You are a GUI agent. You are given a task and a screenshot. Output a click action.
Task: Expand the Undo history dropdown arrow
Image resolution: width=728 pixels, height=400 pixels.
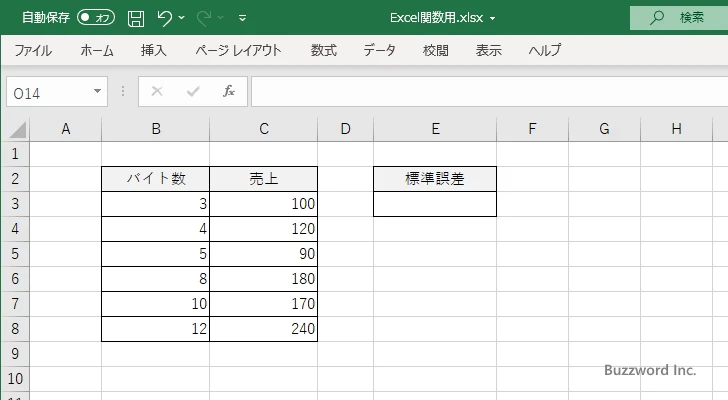coord(182,18)
